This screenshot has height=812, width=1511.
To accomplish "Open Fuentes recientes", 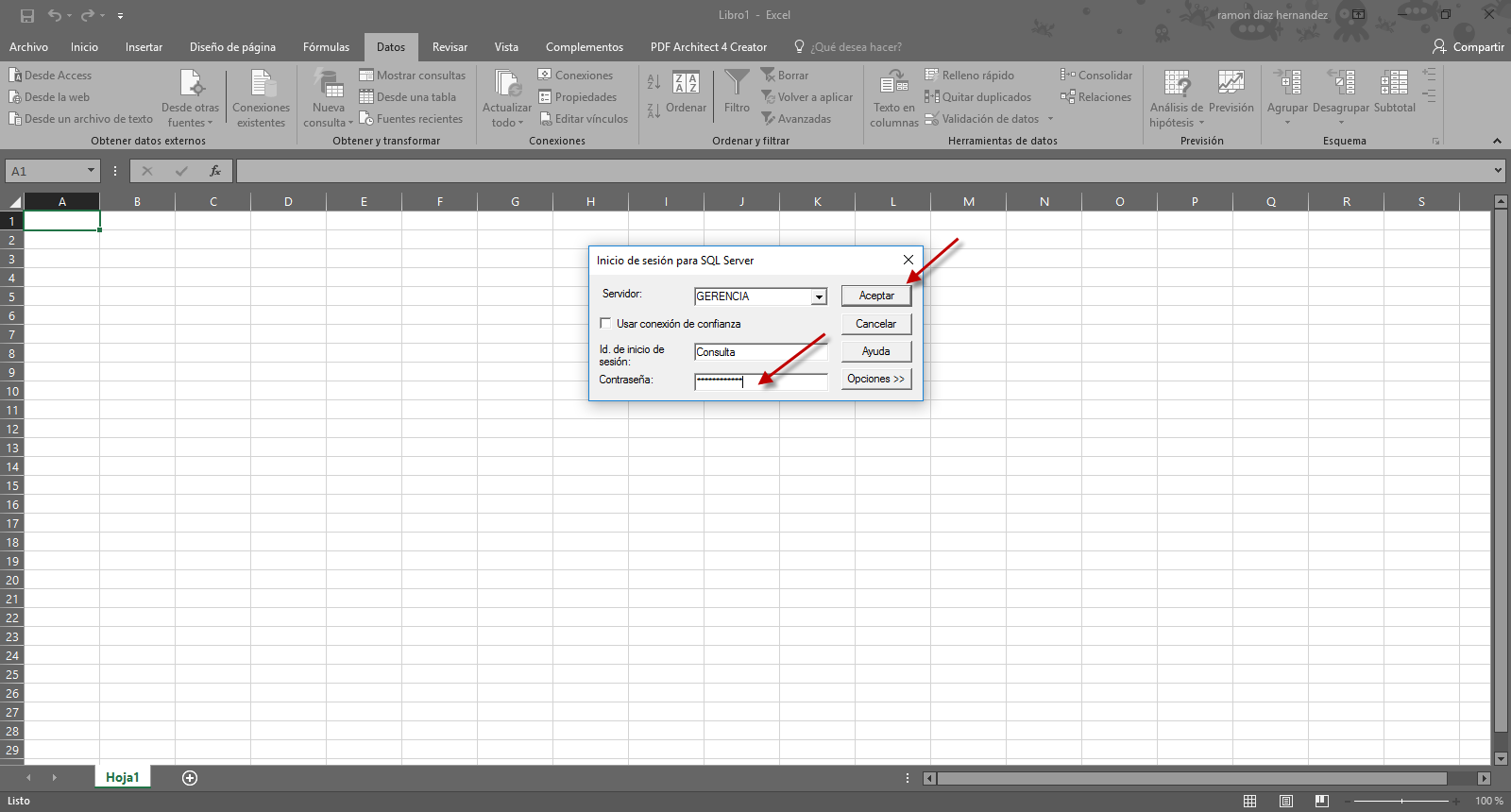I will 411,119.
